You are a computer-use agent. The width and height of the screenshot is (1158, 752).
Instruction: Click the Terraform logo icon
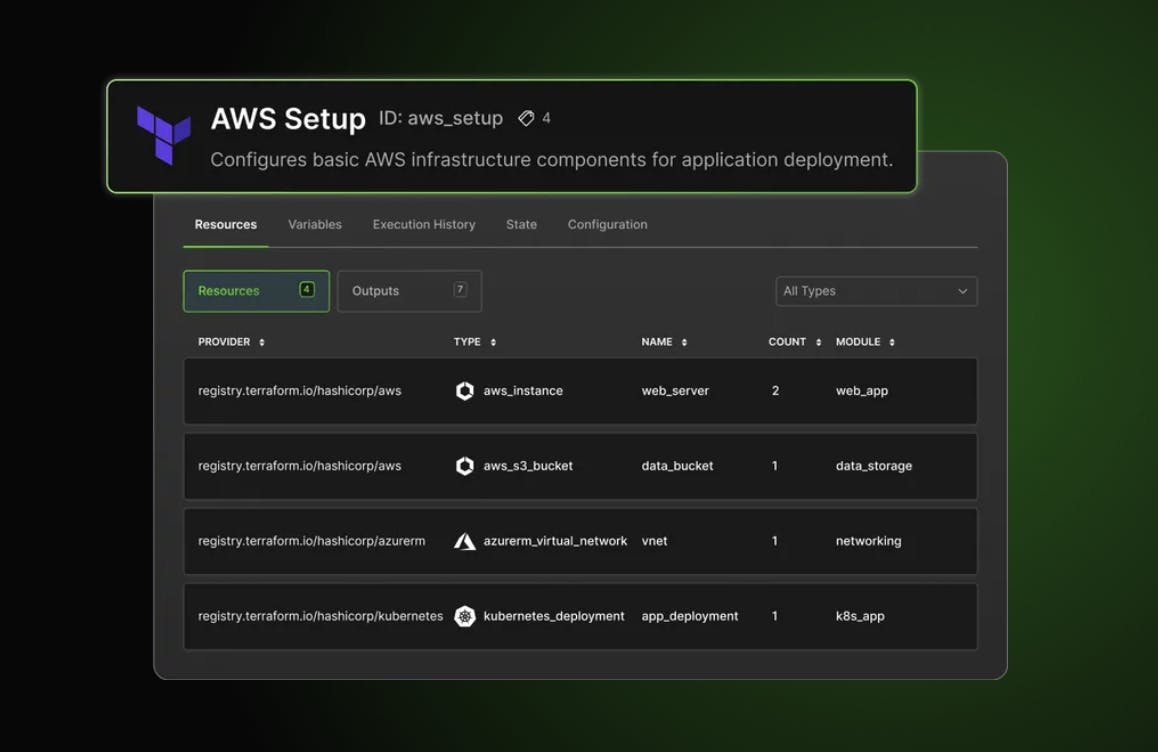[163, 134]
